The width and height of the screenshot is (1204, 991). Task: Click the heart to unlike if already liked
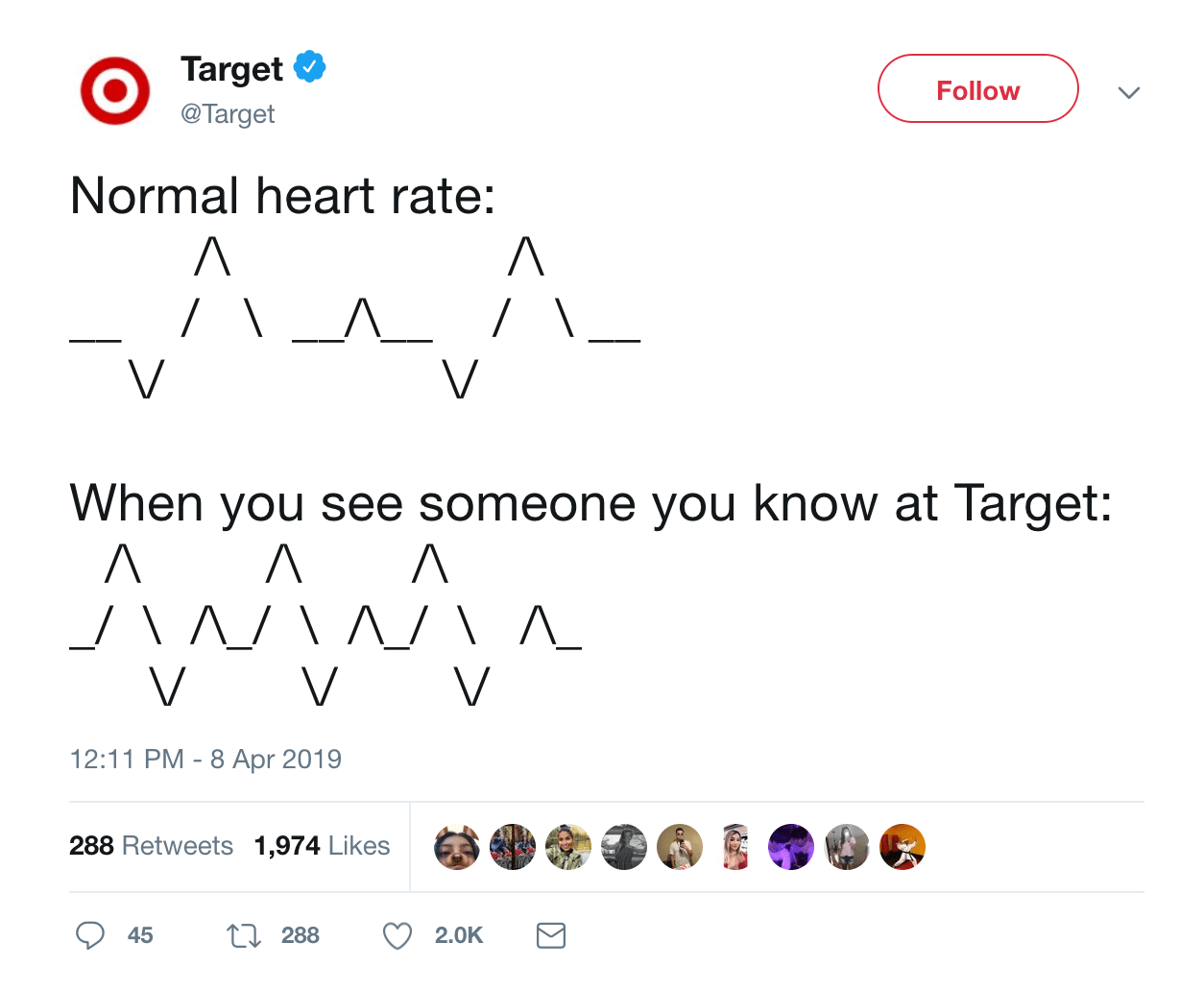click(x=396, y=934)
